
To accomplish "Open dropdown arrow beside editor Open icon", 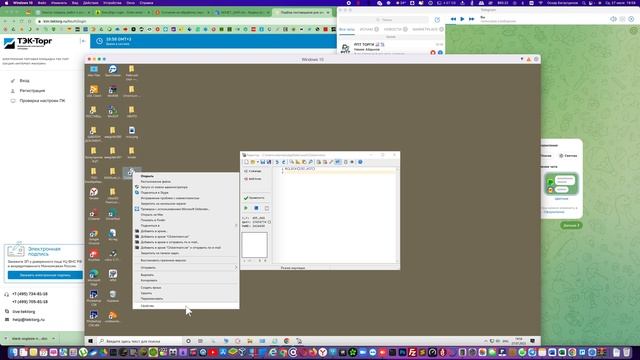I will (x=258, y=162).
